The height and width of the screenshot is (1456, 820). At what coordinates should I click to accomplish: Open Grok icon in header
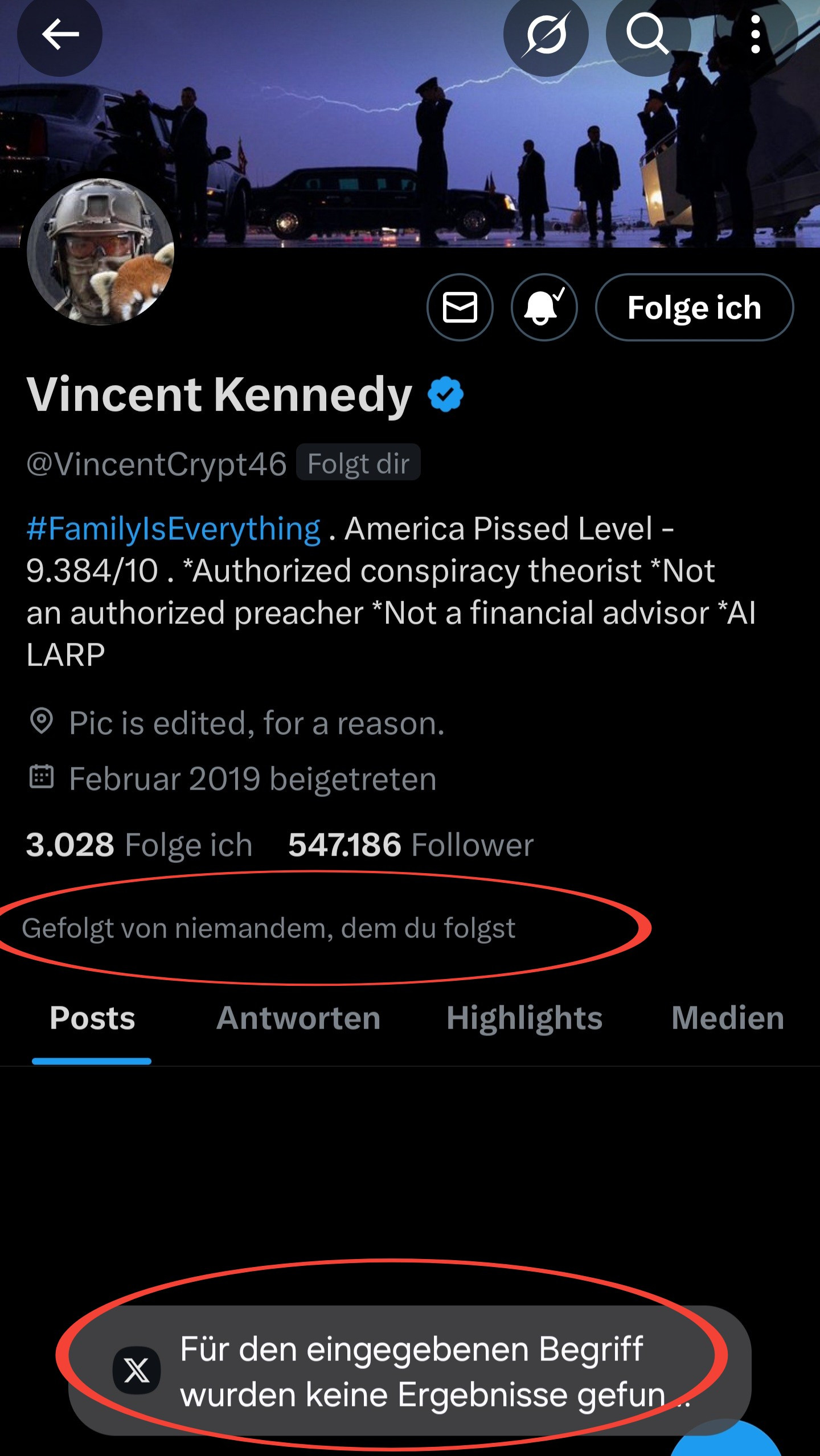click(x=546, y=35)
